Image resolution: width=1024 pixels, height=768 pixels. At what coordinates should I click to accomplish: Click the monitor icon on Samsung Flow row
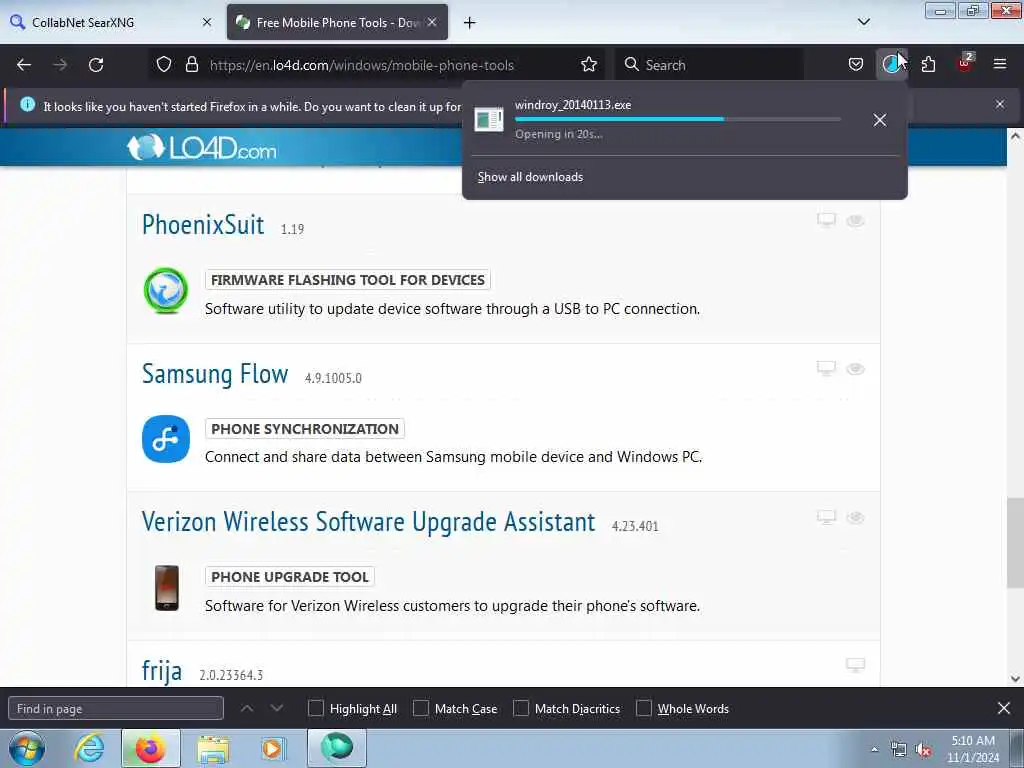(x=826, y=368)
